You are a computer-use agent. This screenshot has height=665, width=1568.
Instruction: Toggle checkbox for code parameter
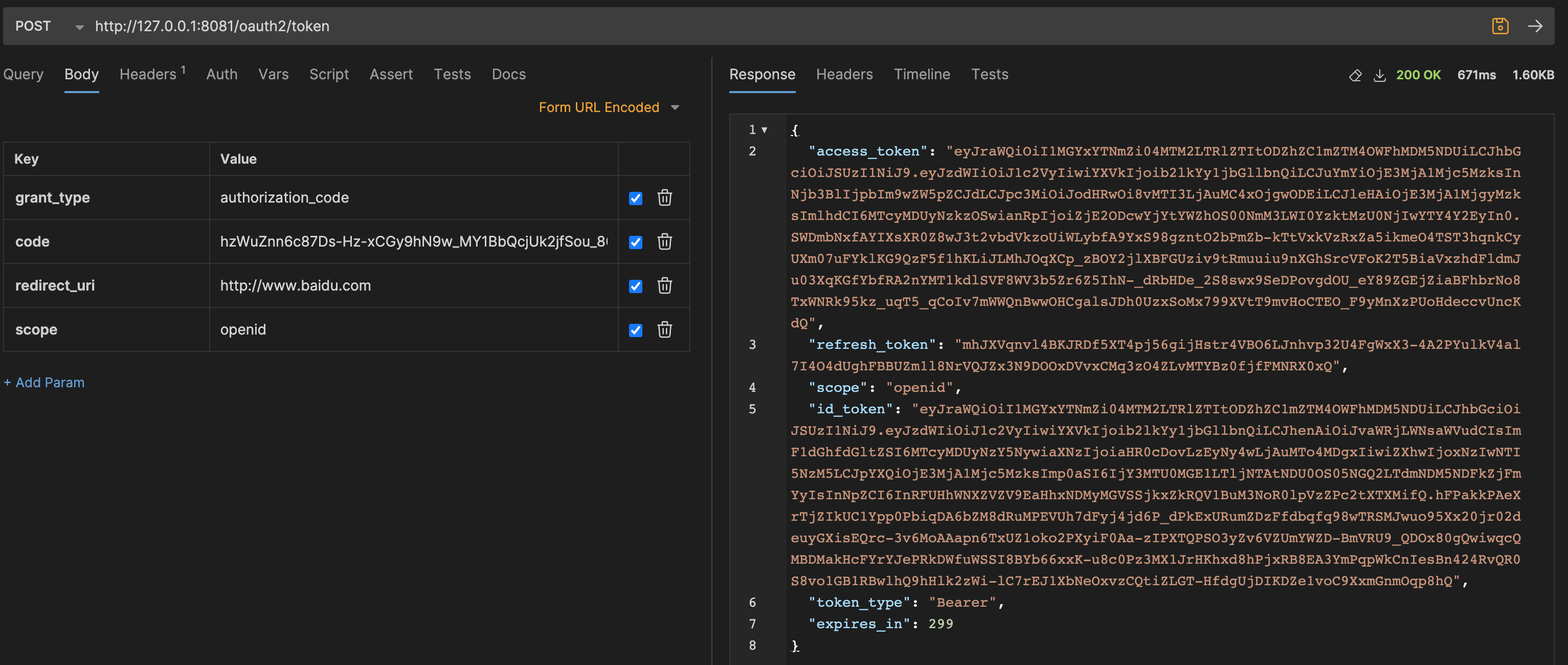635,241
